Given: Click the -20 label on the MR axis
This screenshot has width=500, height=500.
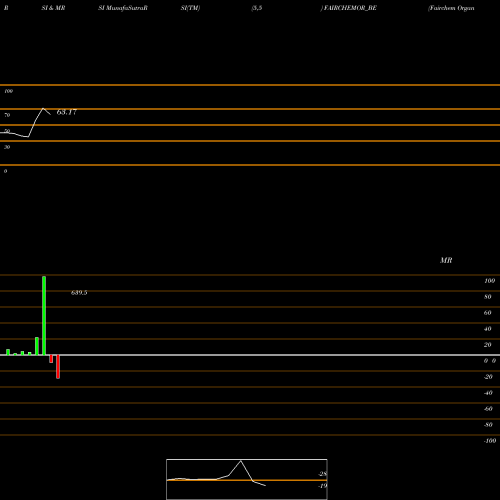Looking at the screenshot, I should pos(488,377).
